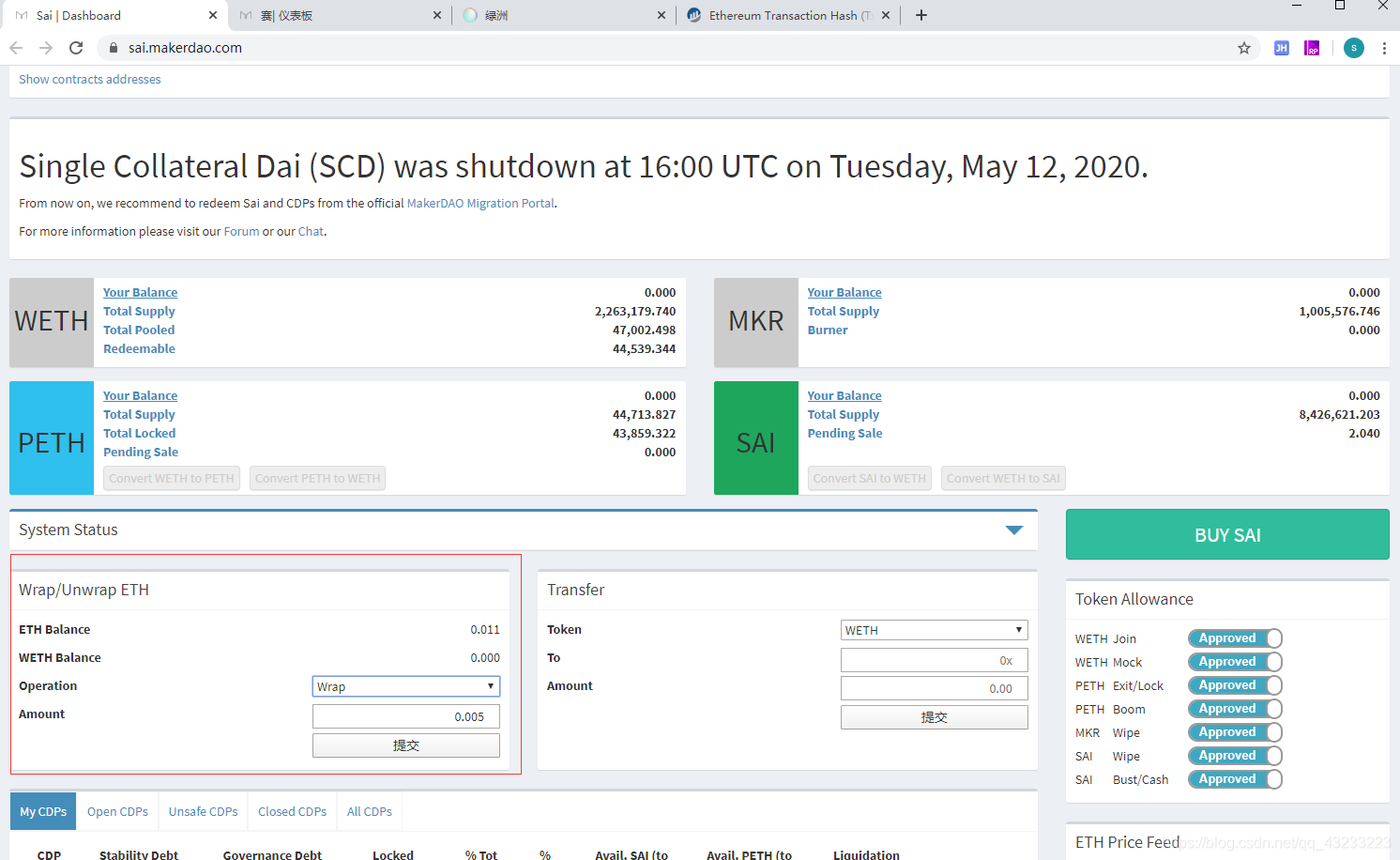This screenshot has width=1400, height=860.
Task: Select the Open CDPs tab
Action: coord(117,811)
